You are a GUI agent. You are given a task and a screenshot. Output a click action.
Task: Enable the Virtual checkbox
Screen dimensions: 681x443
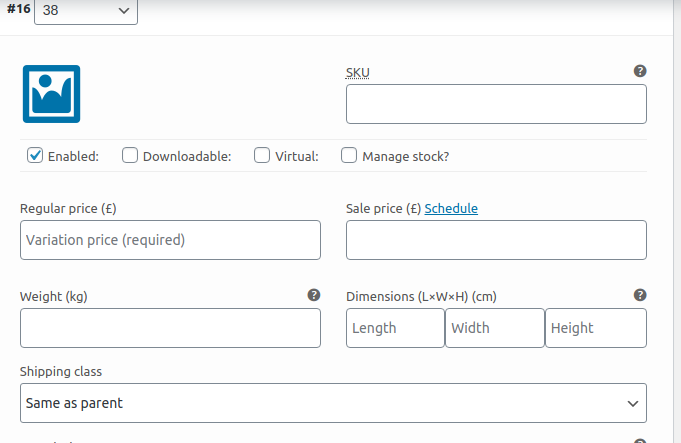point(262,155)
